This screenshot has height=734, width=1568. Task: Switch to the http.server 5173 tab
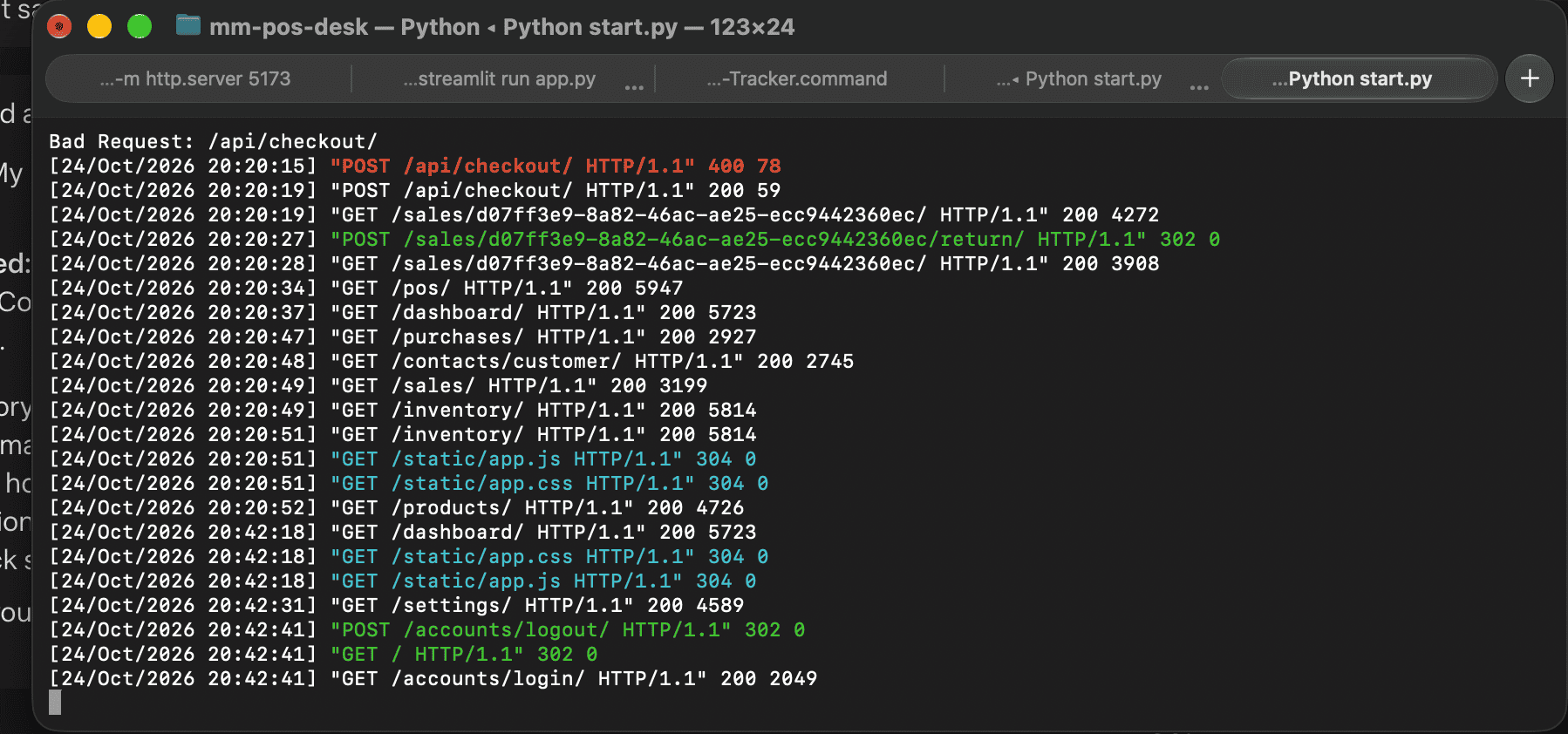[x=195, y=78]
